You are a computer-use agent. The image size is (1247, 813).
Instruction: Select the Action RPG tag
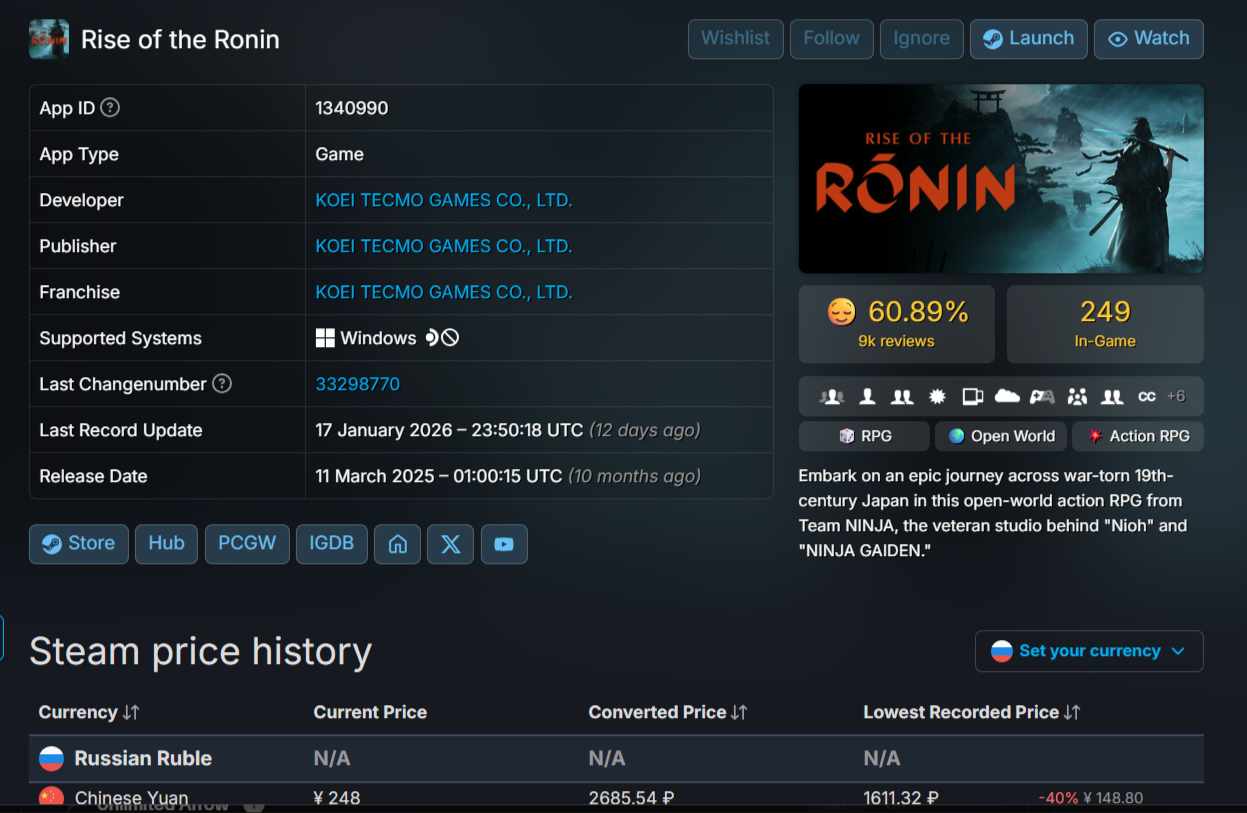pyautogui.click(x=1138, y=436)
